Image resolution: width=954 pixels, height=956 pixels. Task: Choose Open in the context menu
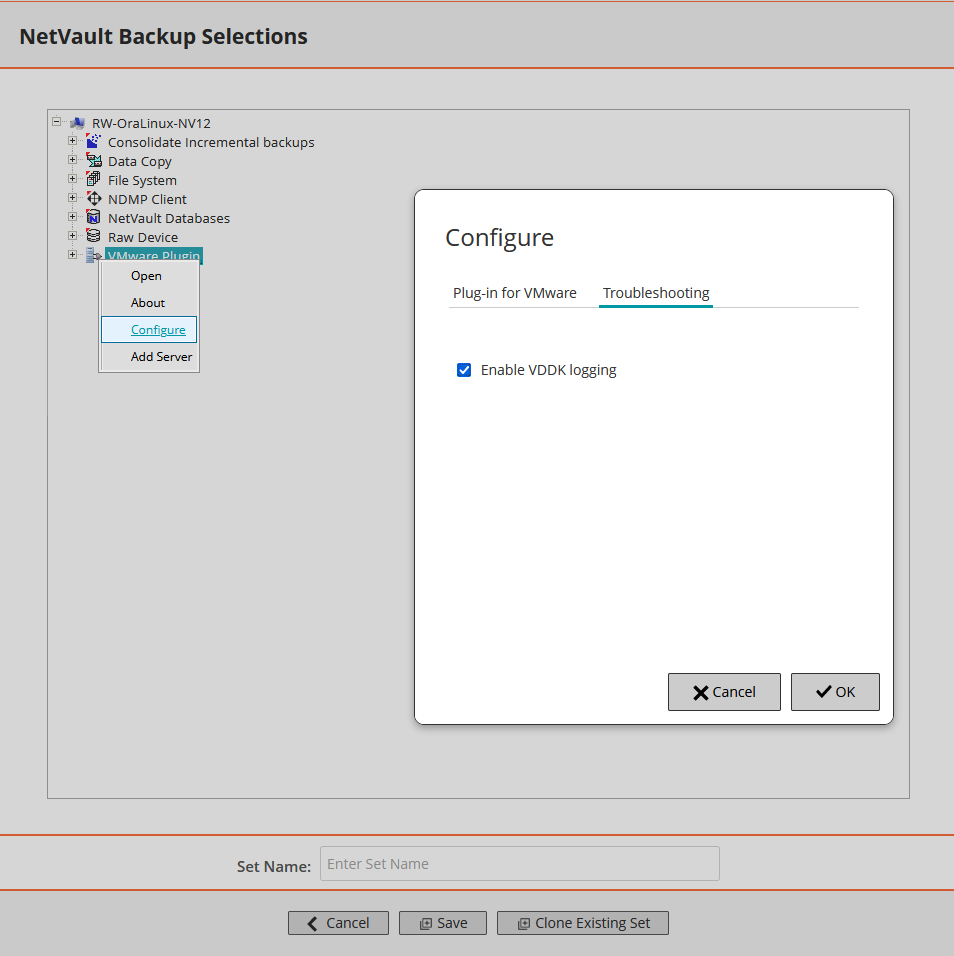pyautogui.click(x=146, y=276)
